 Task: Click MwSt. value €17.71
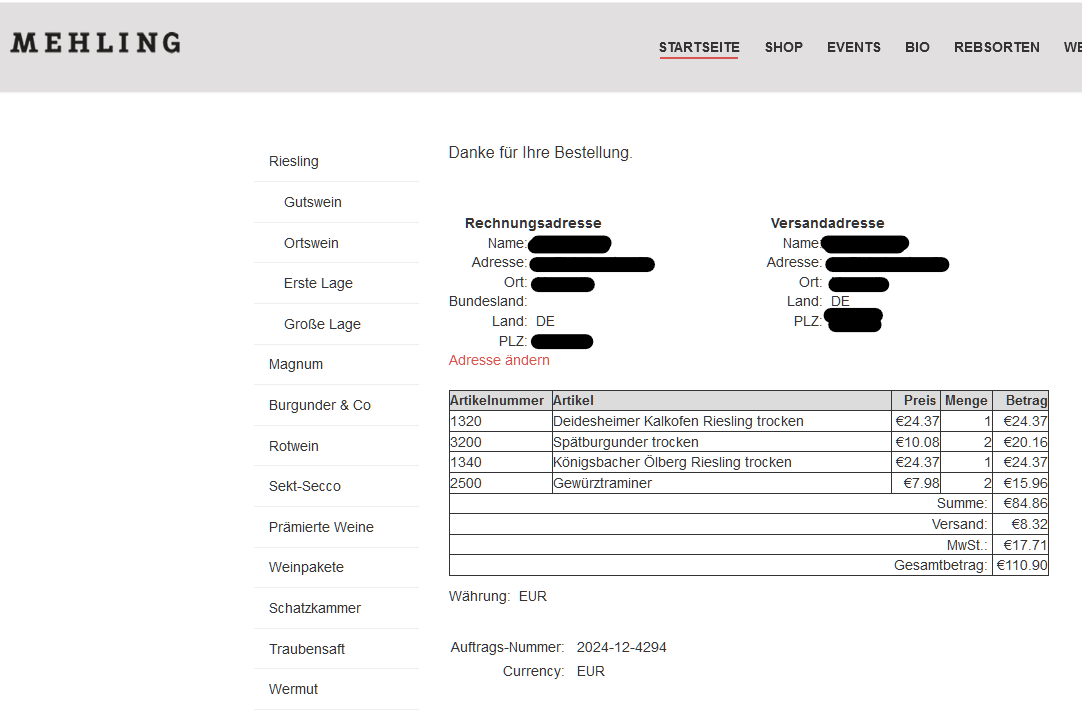pyautogui.click(x=1025, y=544)
